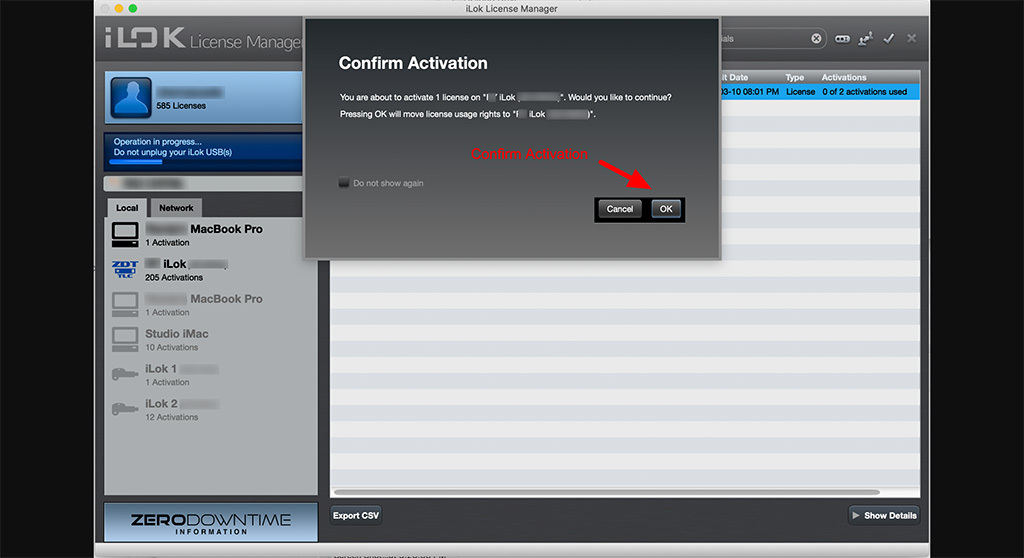Screen dimensions: 1024x558
Task: Click OK to confirm activation
Action: point(665,209)
